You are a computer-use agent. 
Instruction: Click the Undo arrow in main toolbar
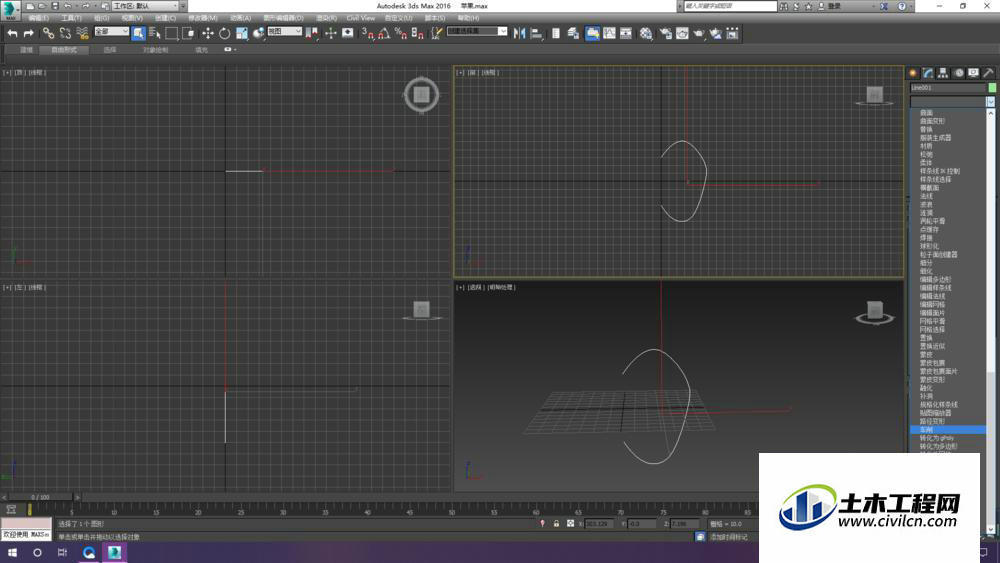[12, 33]
